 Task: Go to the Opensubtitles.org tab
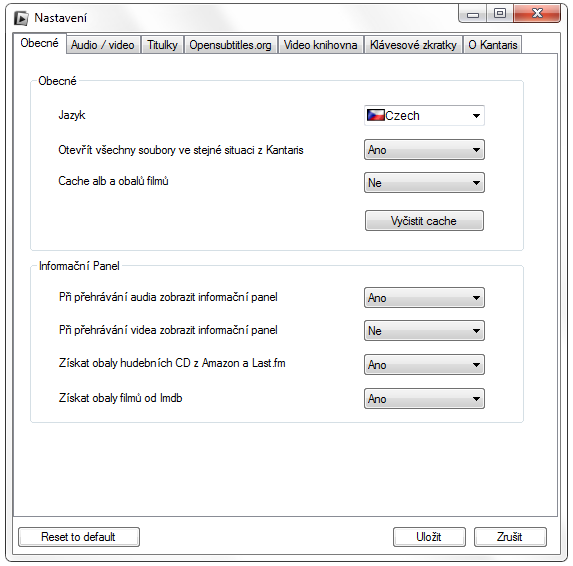click(x=231, y=45)
